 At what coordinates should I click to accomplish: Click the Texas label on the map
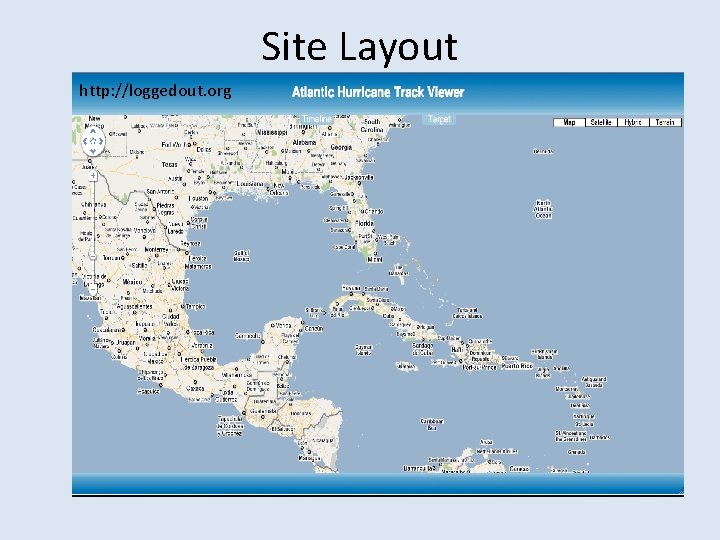pos(169,164)
